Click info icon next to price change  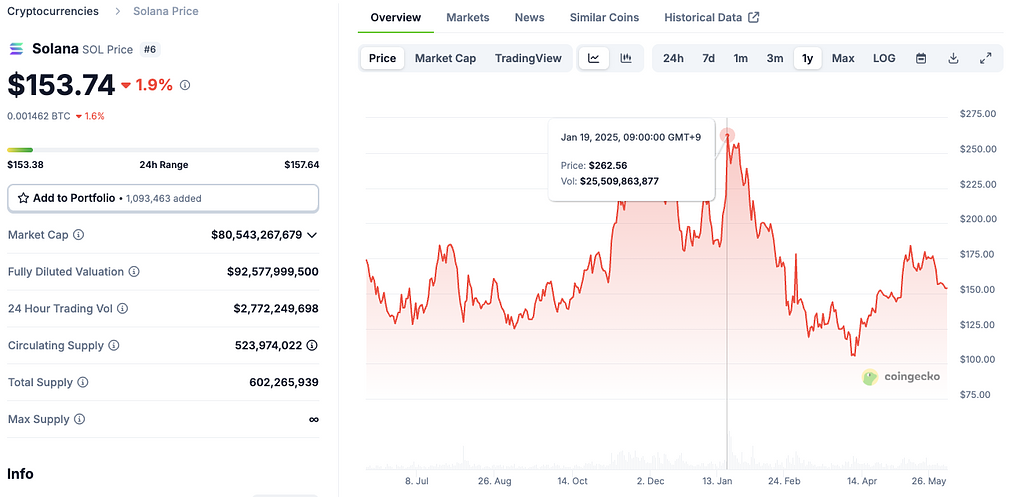(x=185, y=85)
